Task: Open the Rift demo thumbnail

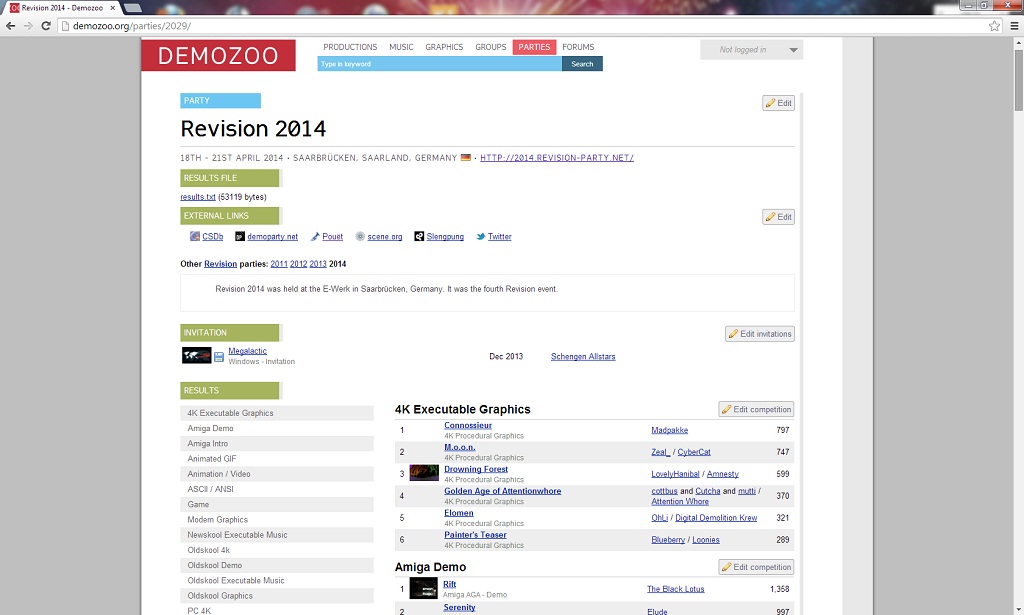Action: 423,588
